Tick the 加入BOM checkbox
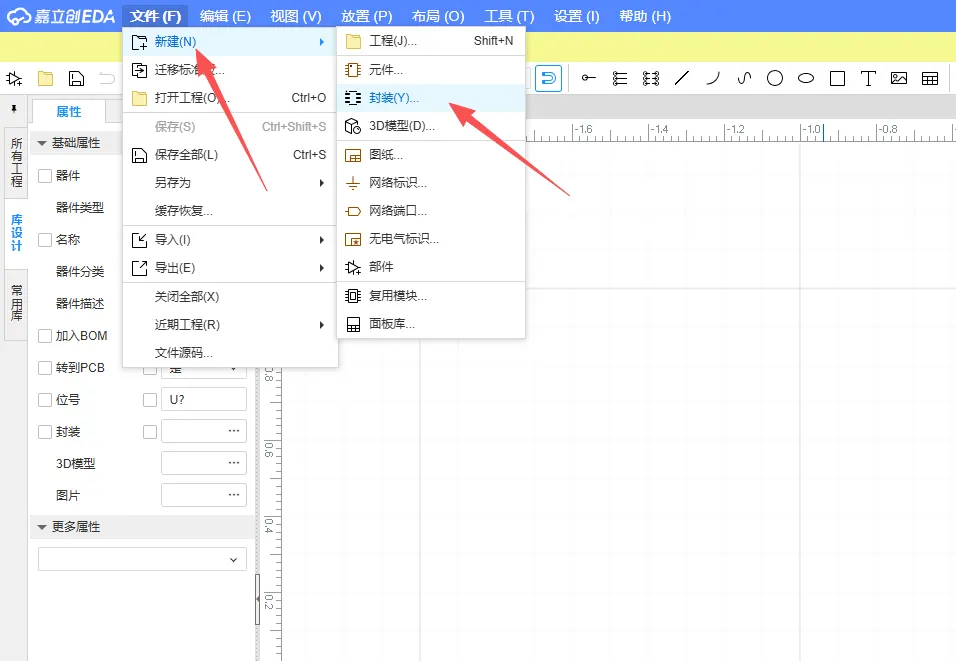 (x=45, y=336)
